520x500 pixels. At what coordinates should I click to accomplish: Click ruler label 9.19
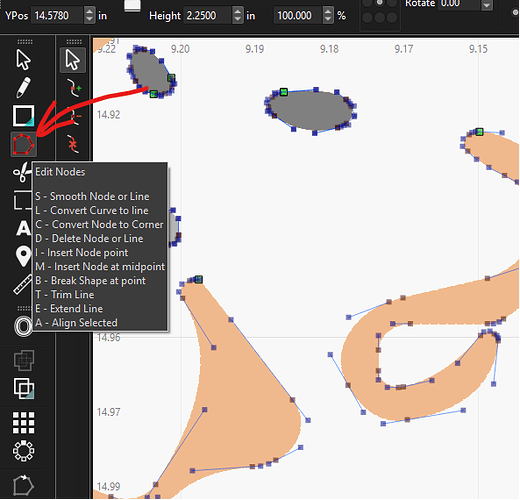click(255, 49)
